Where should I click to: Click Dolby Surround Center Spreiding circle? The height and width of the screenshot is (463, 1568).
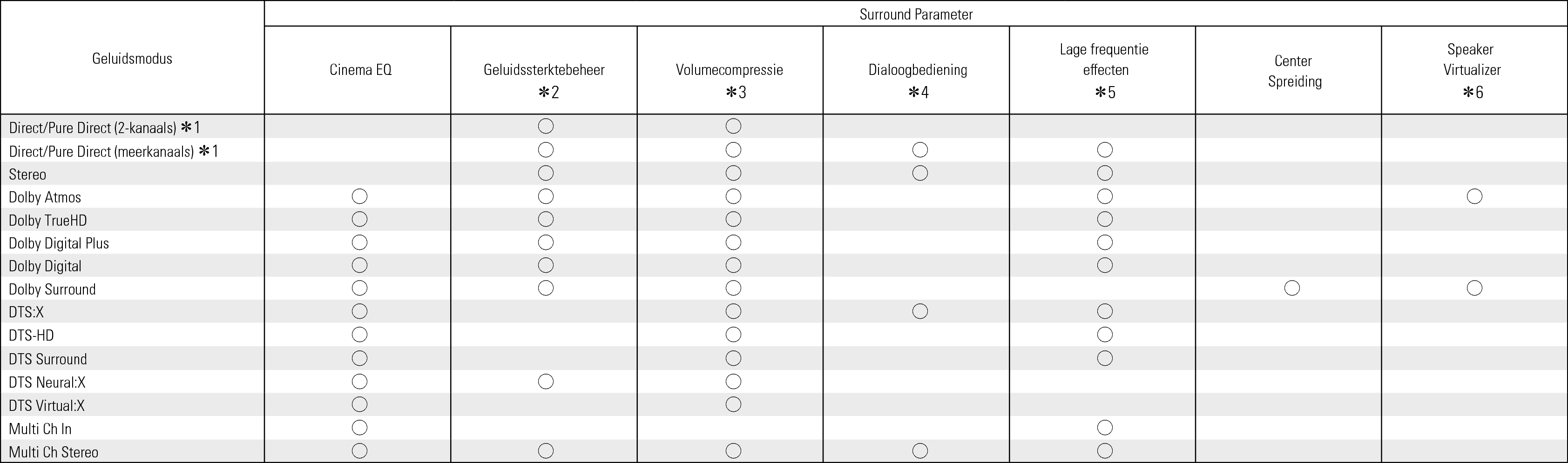1292,288
